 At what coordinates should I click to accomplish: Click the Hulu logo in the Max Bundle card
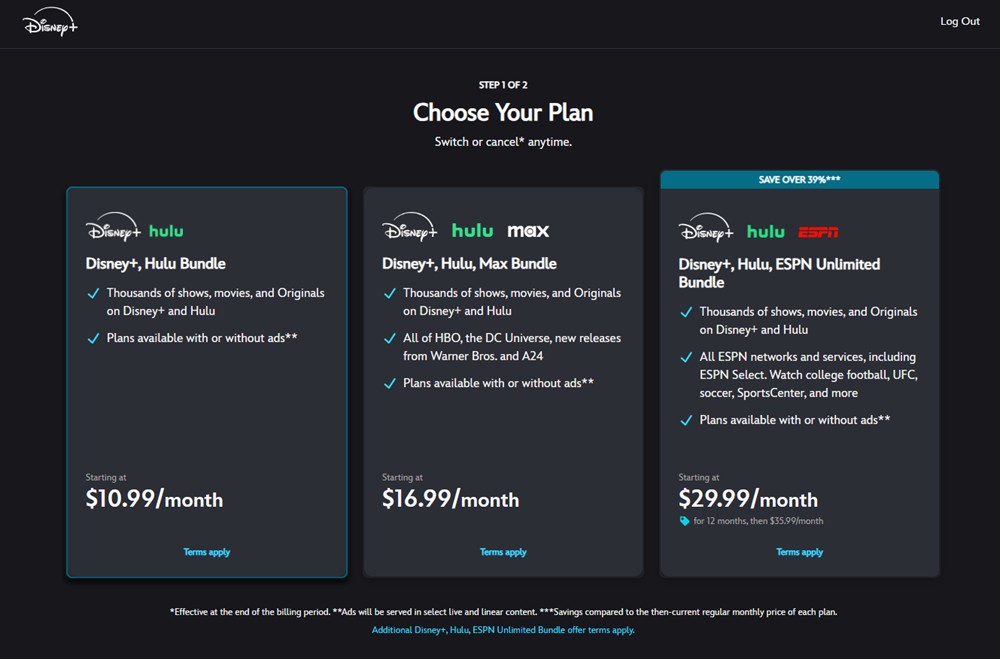[472, 231]
